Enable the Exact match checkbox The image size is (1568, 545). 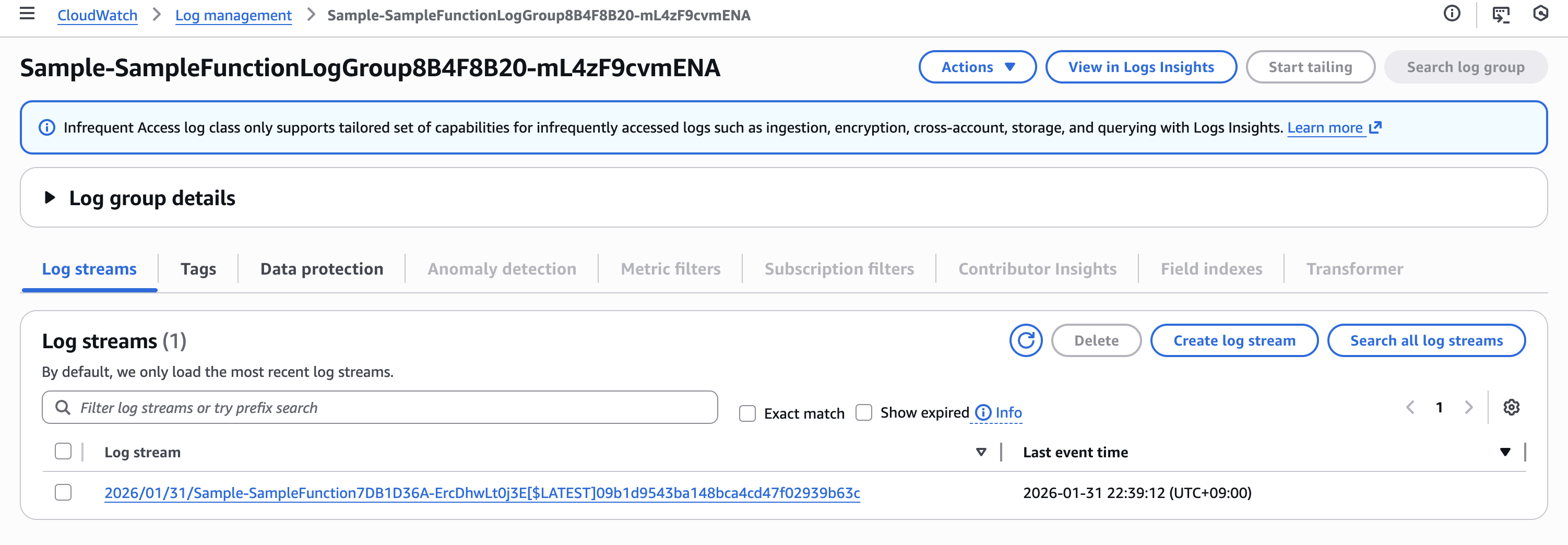coord(747,413)
